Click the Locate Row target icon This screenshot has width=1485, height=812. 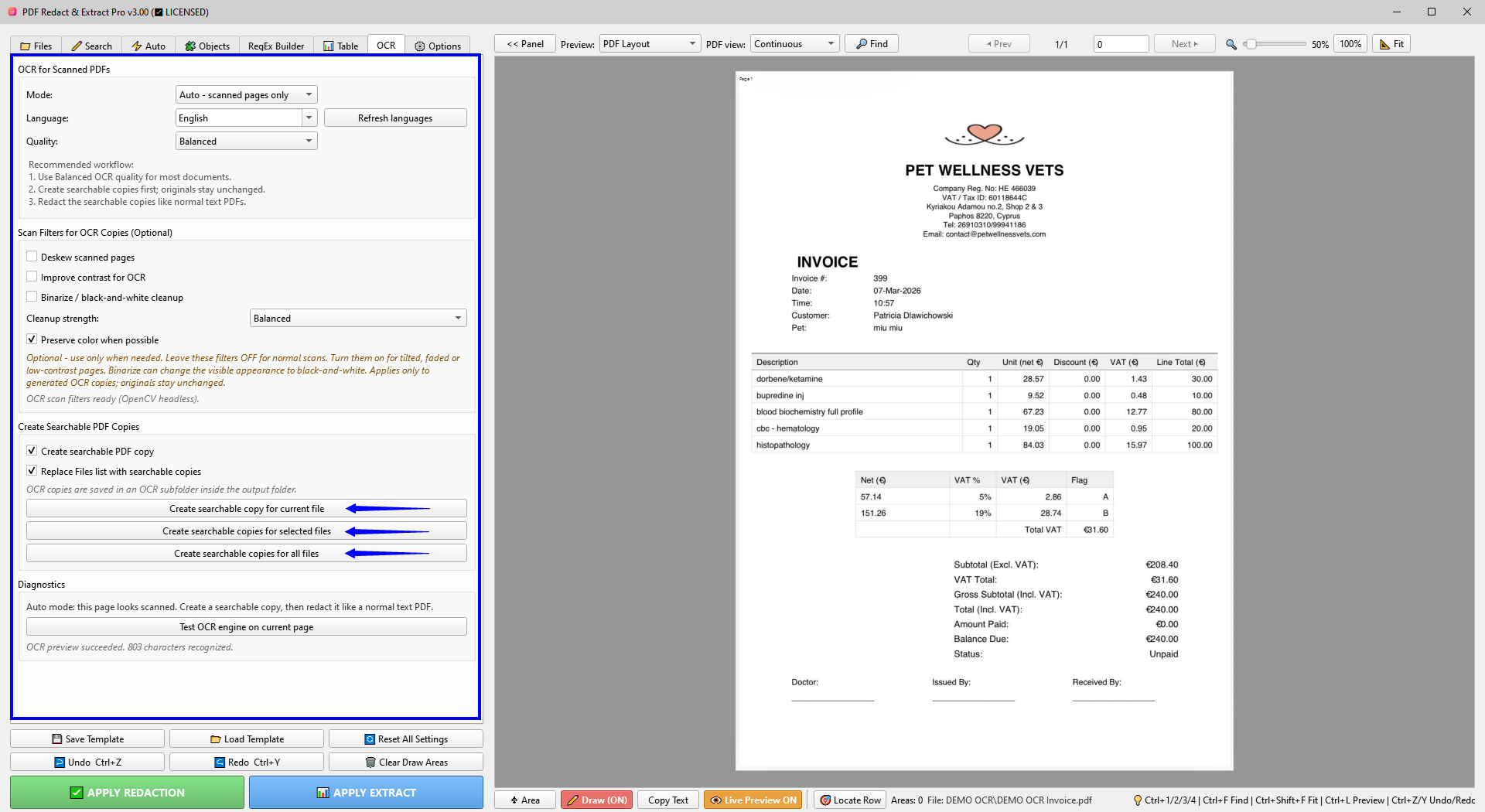825,800
